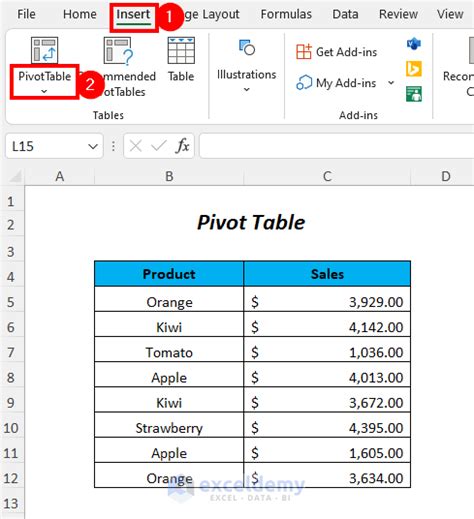Click the My Add-ins button
The image size is (474, 519).
337,83
